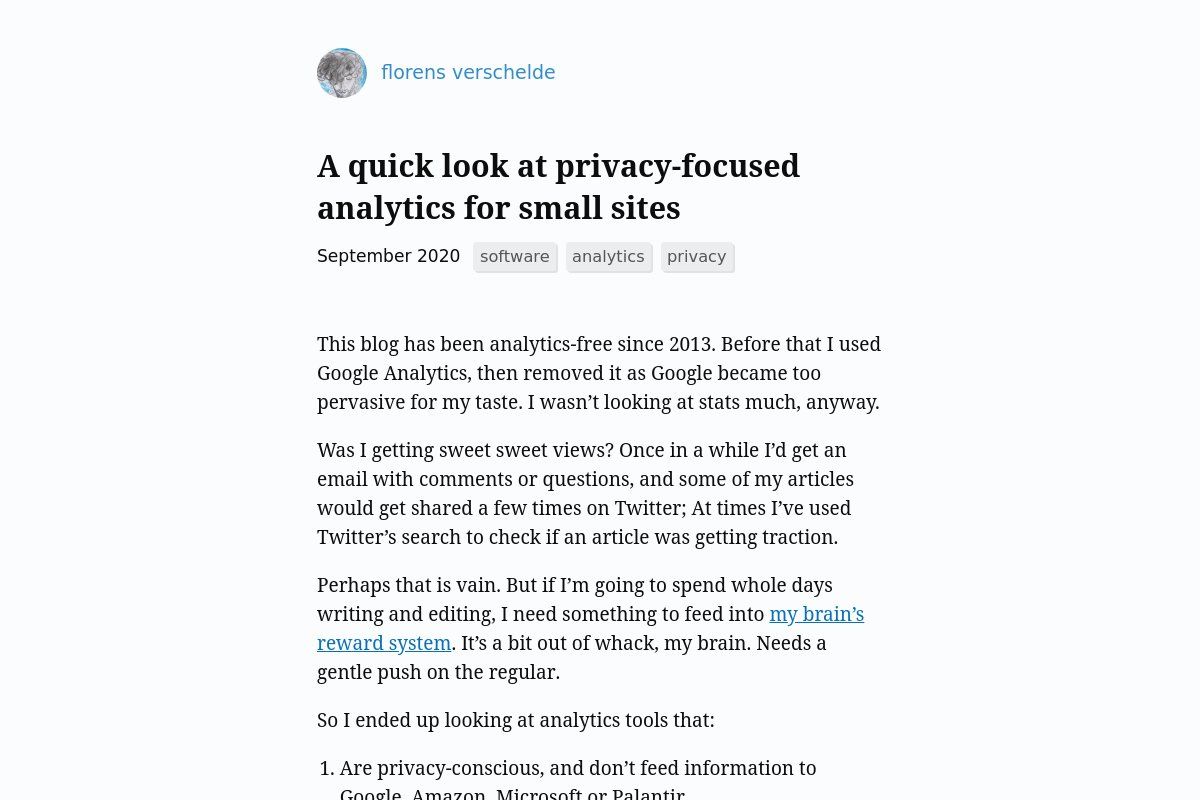The image size is (1200, 800).
Task: Select the "software" tag
Action: pos(514,257)
